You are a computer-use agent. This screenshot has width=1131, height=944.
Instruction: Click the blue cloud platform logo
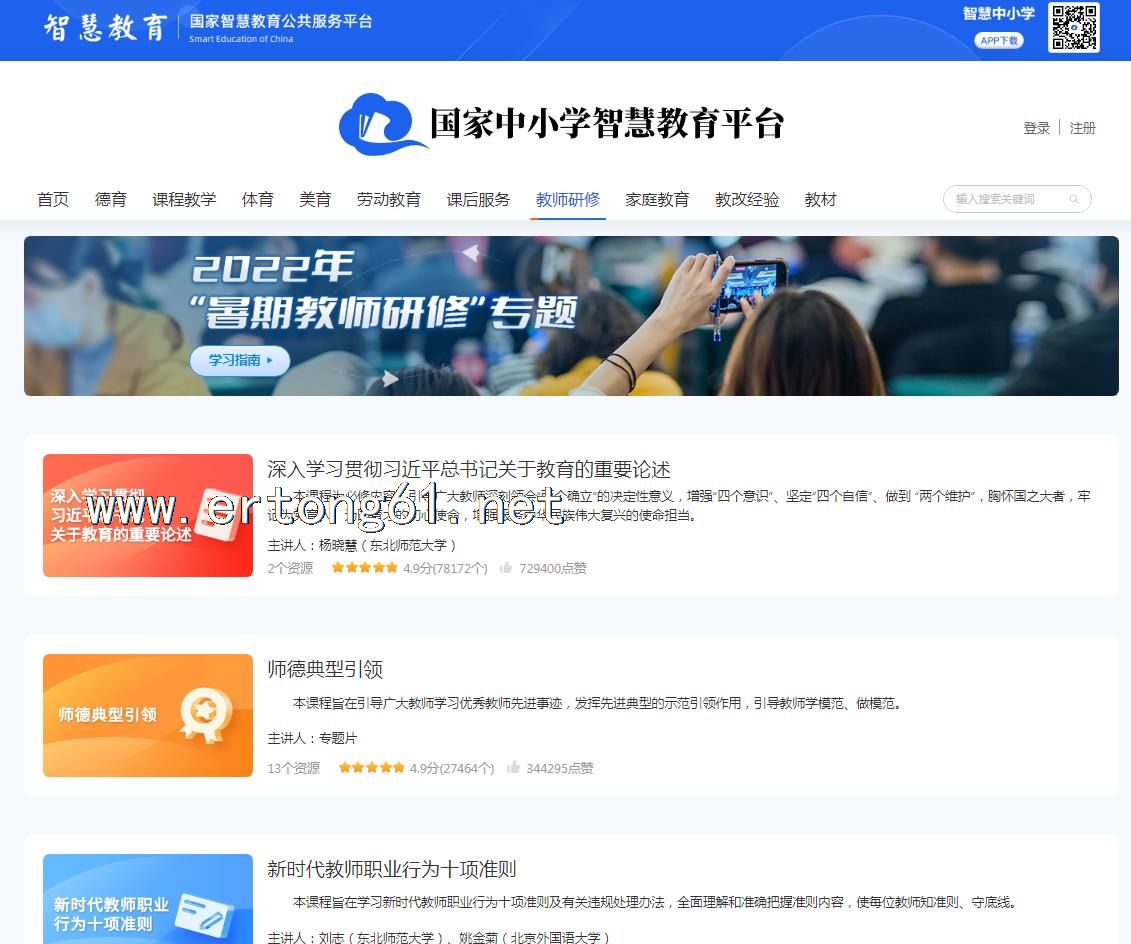(380, 124)
